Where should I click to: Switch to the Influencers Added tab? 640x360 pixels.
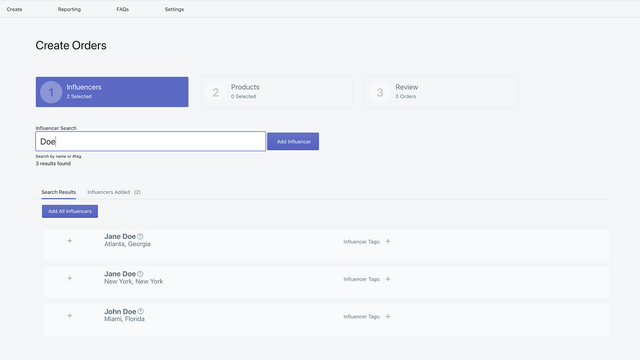pyautogui.click(x=114, y=192)
